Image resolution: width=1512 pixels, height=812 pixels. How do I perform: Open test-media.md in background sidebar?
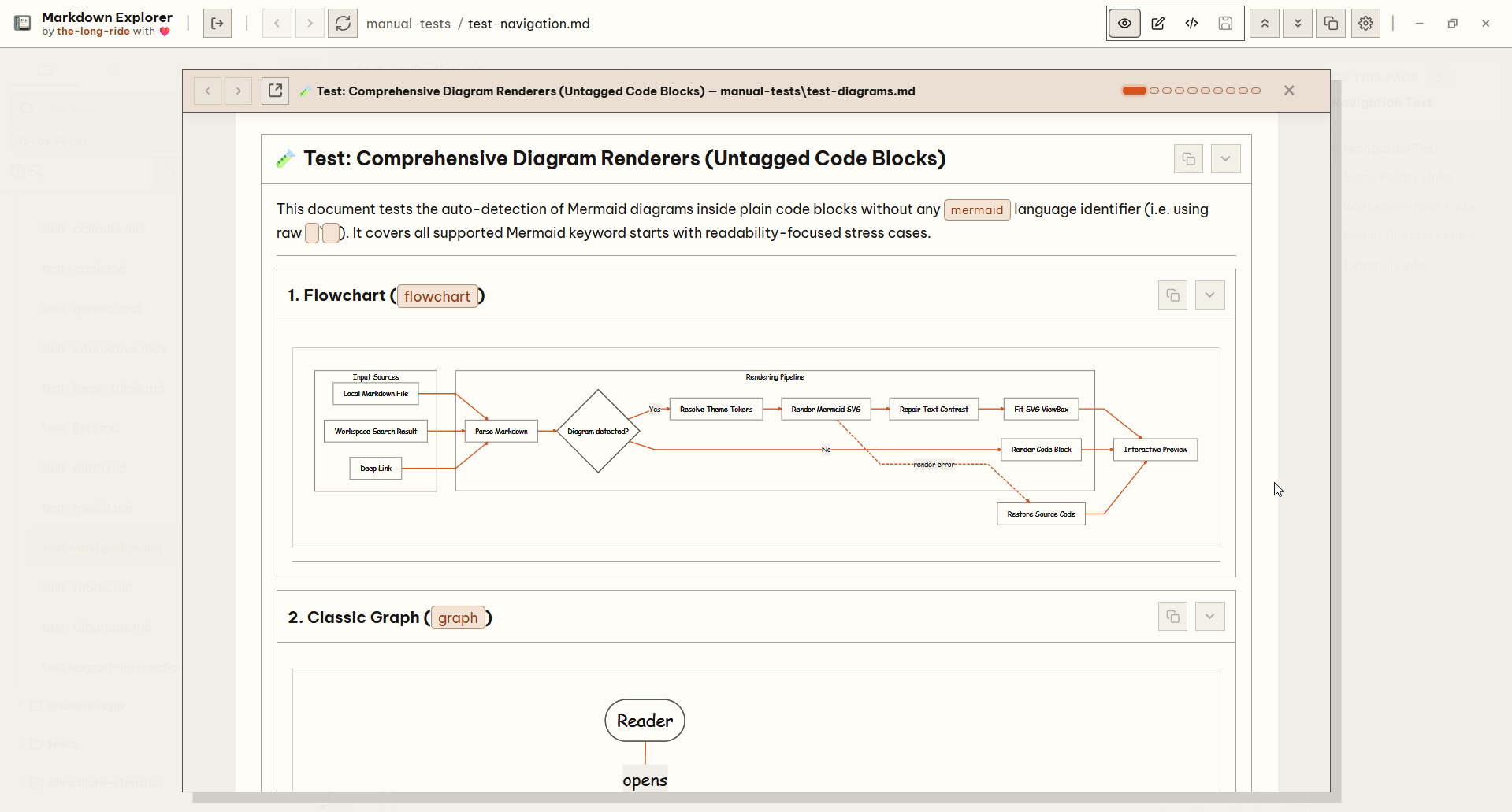[x=87, y=508]
